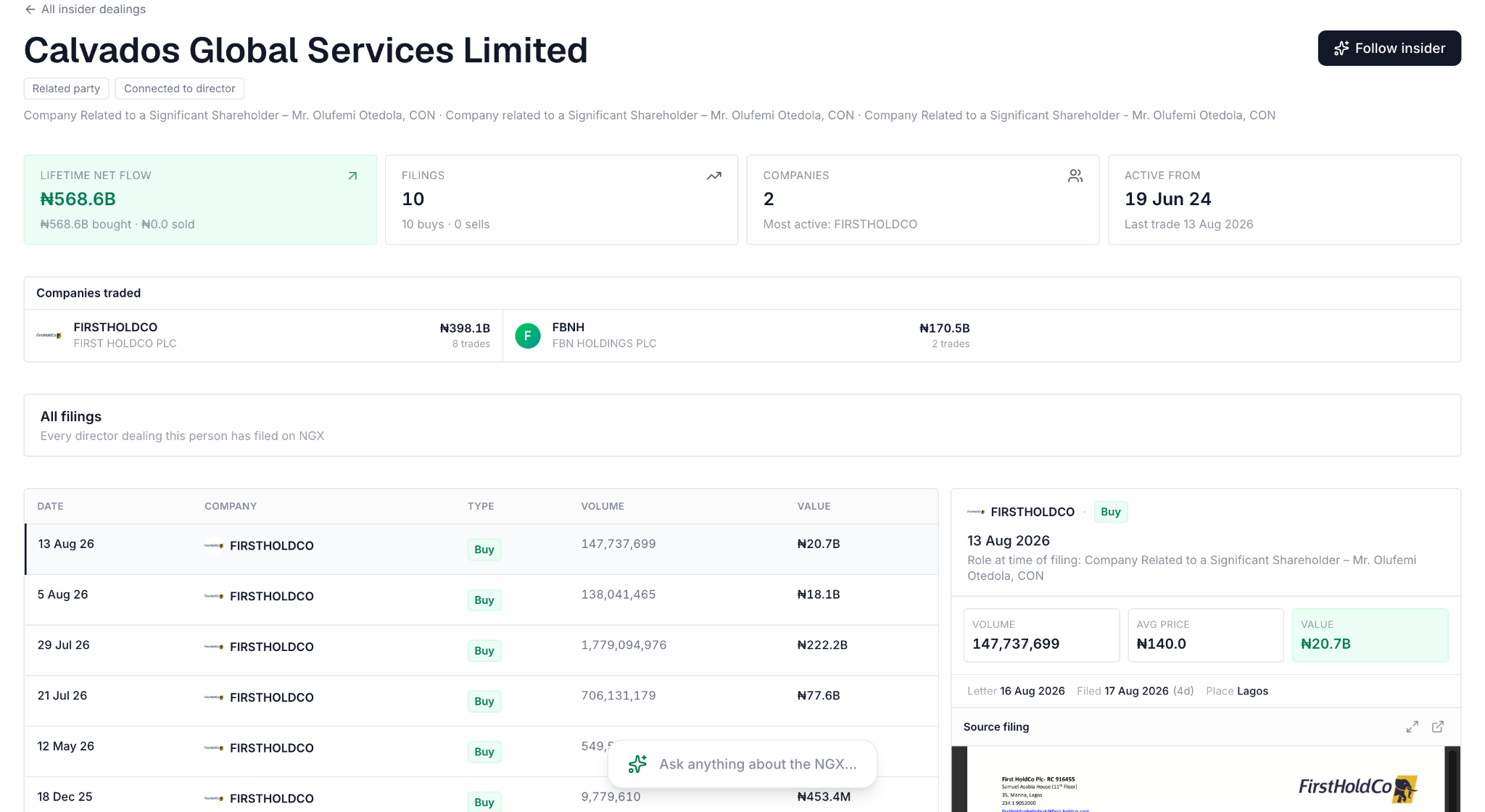
Task: Open source filing in new tab icon
Action: point(1438,726)
